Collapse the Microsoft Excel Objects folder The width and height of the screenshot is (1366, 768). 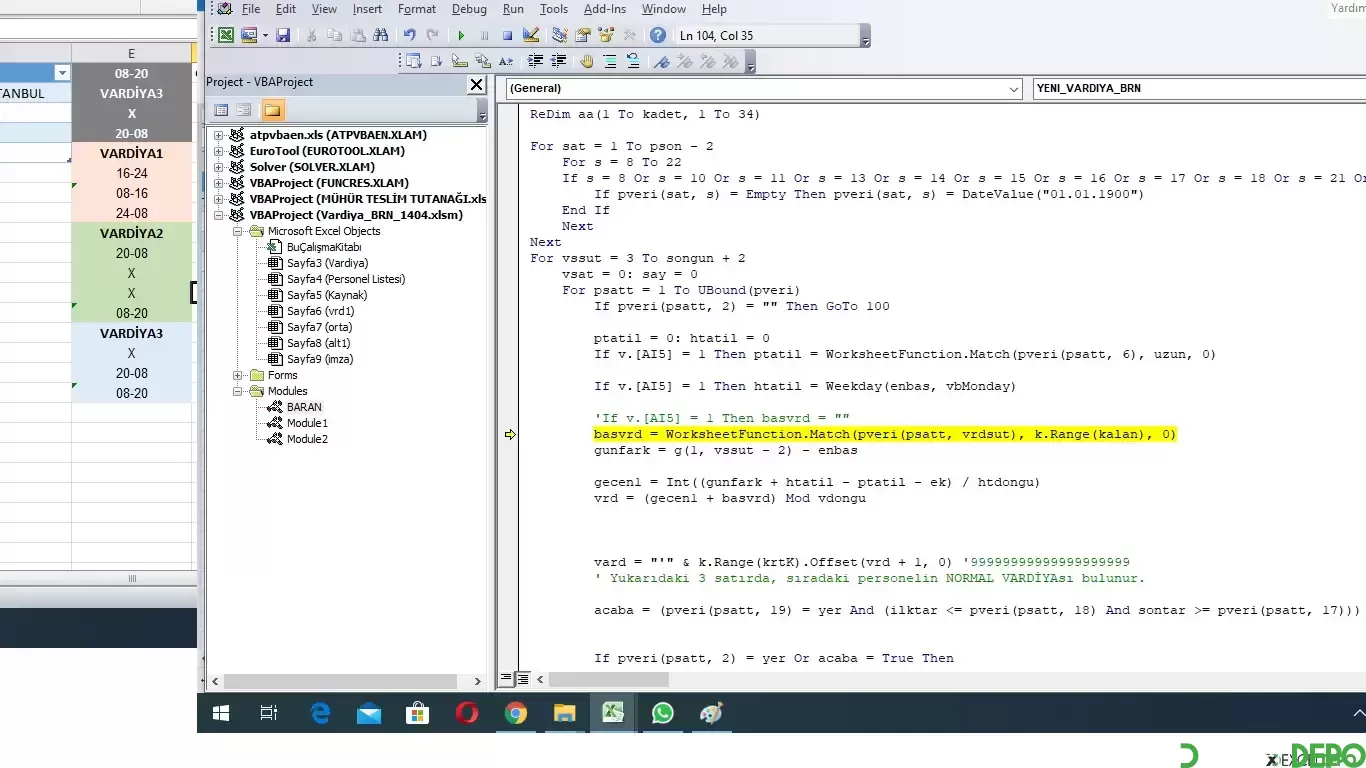coord(238,231)
